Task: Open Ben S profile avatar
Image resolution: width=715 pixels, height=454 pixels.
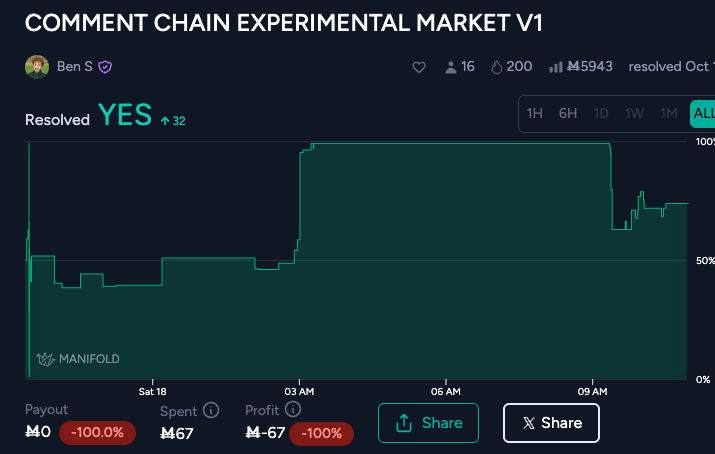Action: (x=37, y=67)
